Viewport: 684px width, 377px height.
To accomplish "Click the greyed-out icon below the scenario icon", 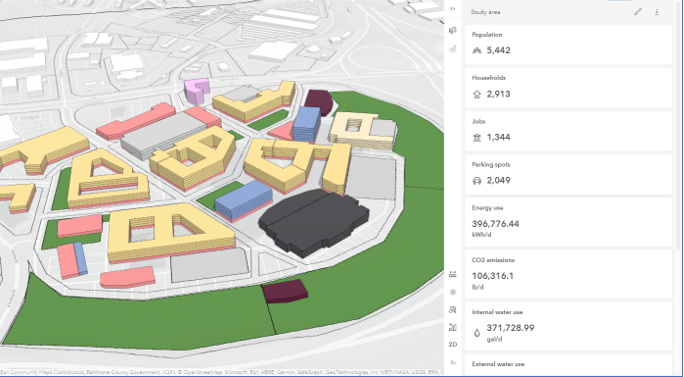I will point(453,48).
